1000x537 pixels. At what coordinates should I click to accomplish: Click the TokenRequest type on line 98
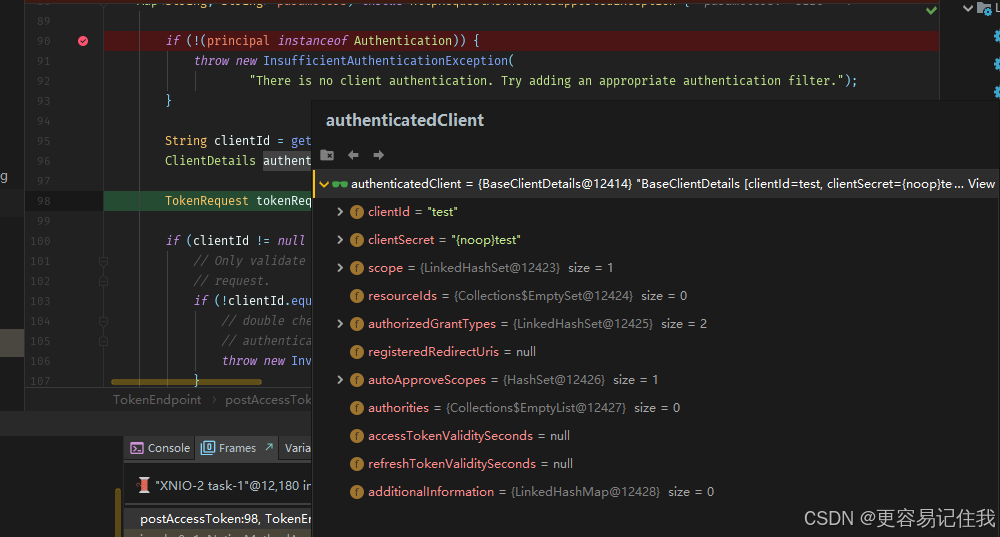pyautogui.click(x=206, y=201)
